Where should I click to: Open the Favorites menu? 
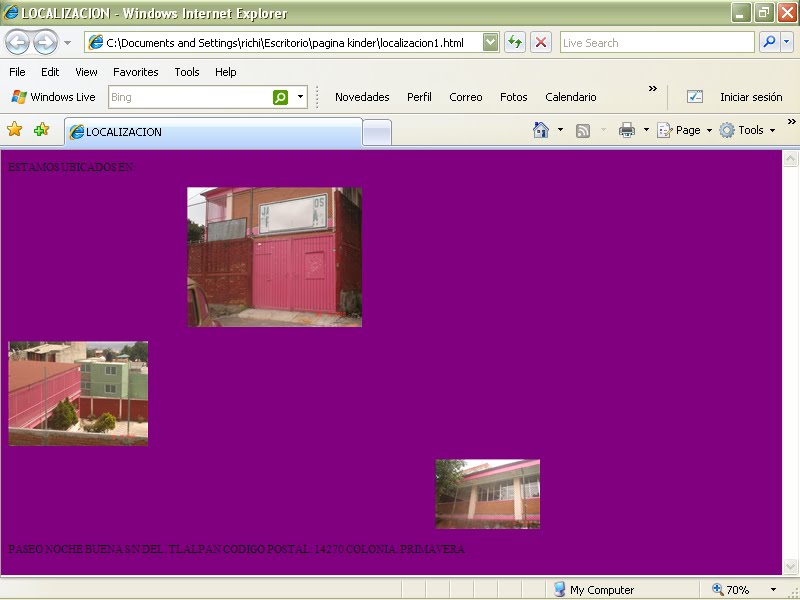(x=136, y=72)
